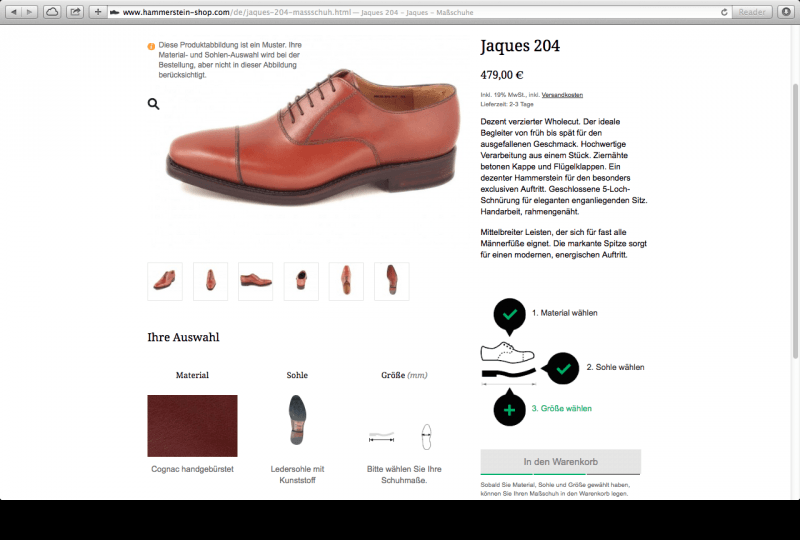Viewport: 800px width, 540px height.
Task: Select the second front-view shoe thumbnail
Action: [210, 281]
